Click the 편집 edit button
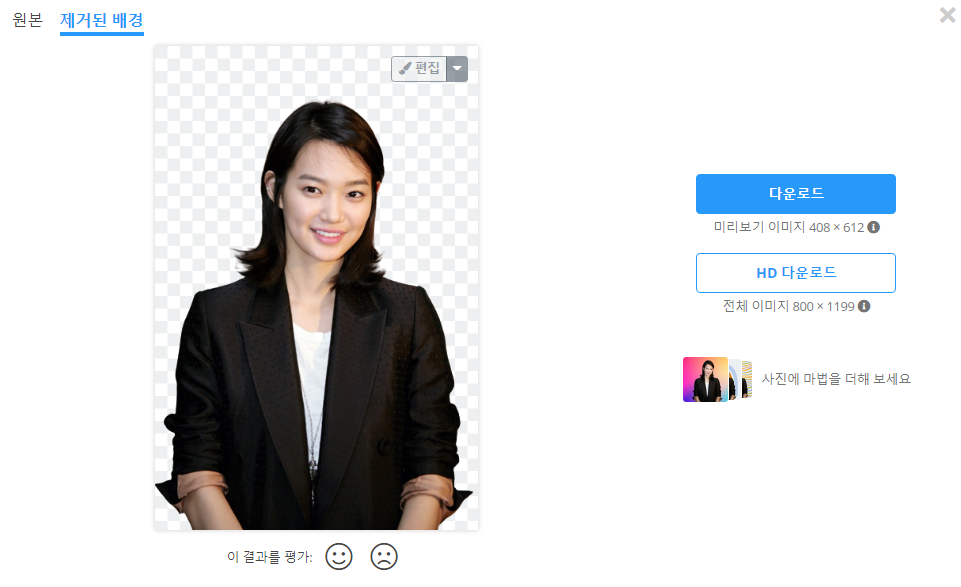 (x=419, y=69)
